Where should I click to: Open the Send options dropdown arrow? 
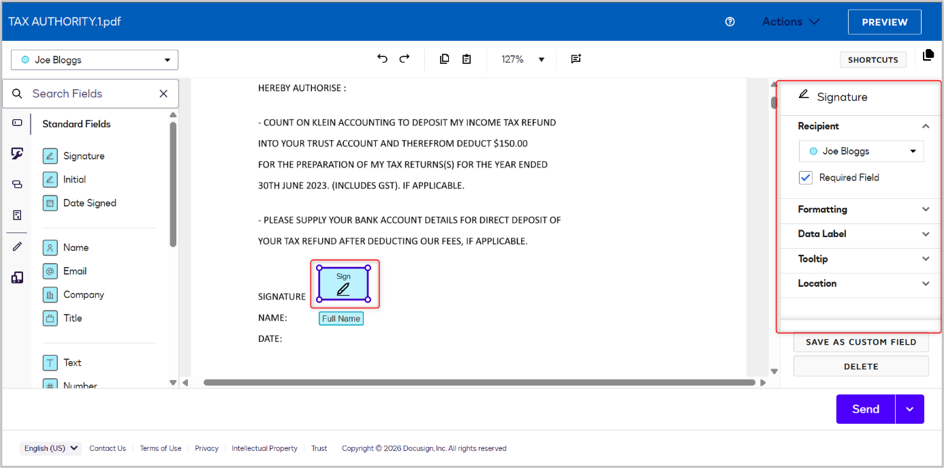[x=910, y=409]
